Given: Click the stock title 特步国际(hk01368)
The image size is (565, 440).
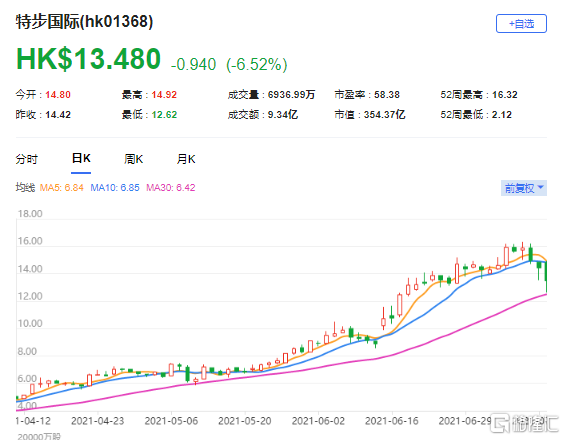Looking at the screenshot, I should 84,22.
